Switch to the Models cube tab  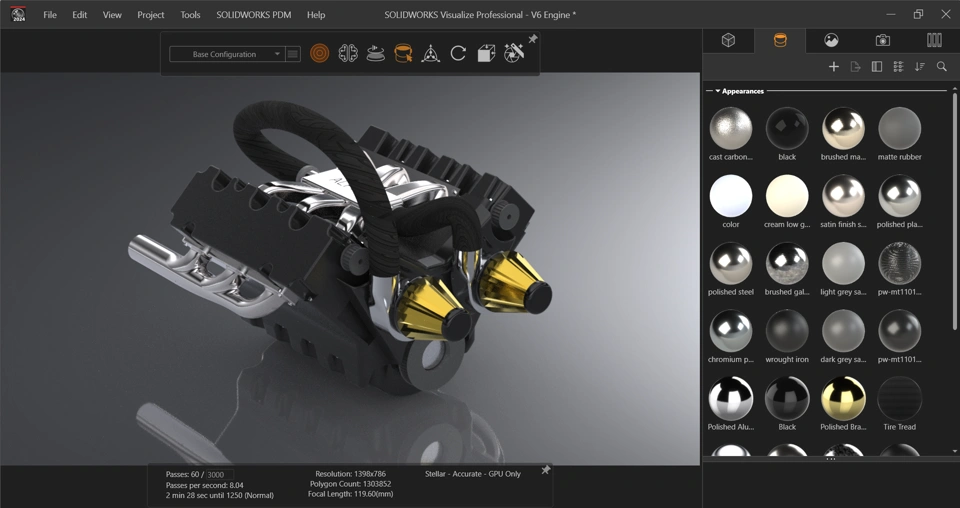click(728, 40)
